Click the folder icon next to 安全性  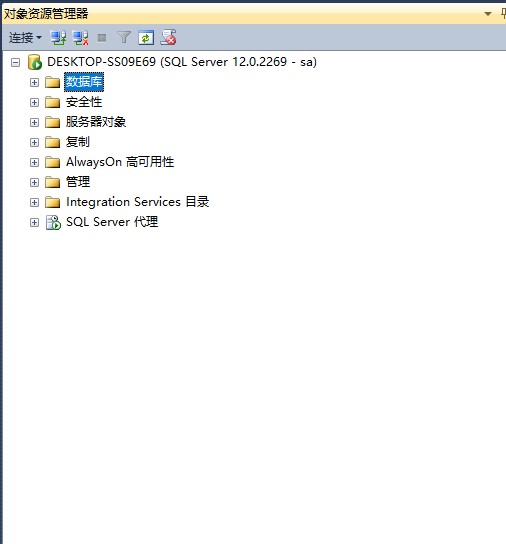click(52, 102)
